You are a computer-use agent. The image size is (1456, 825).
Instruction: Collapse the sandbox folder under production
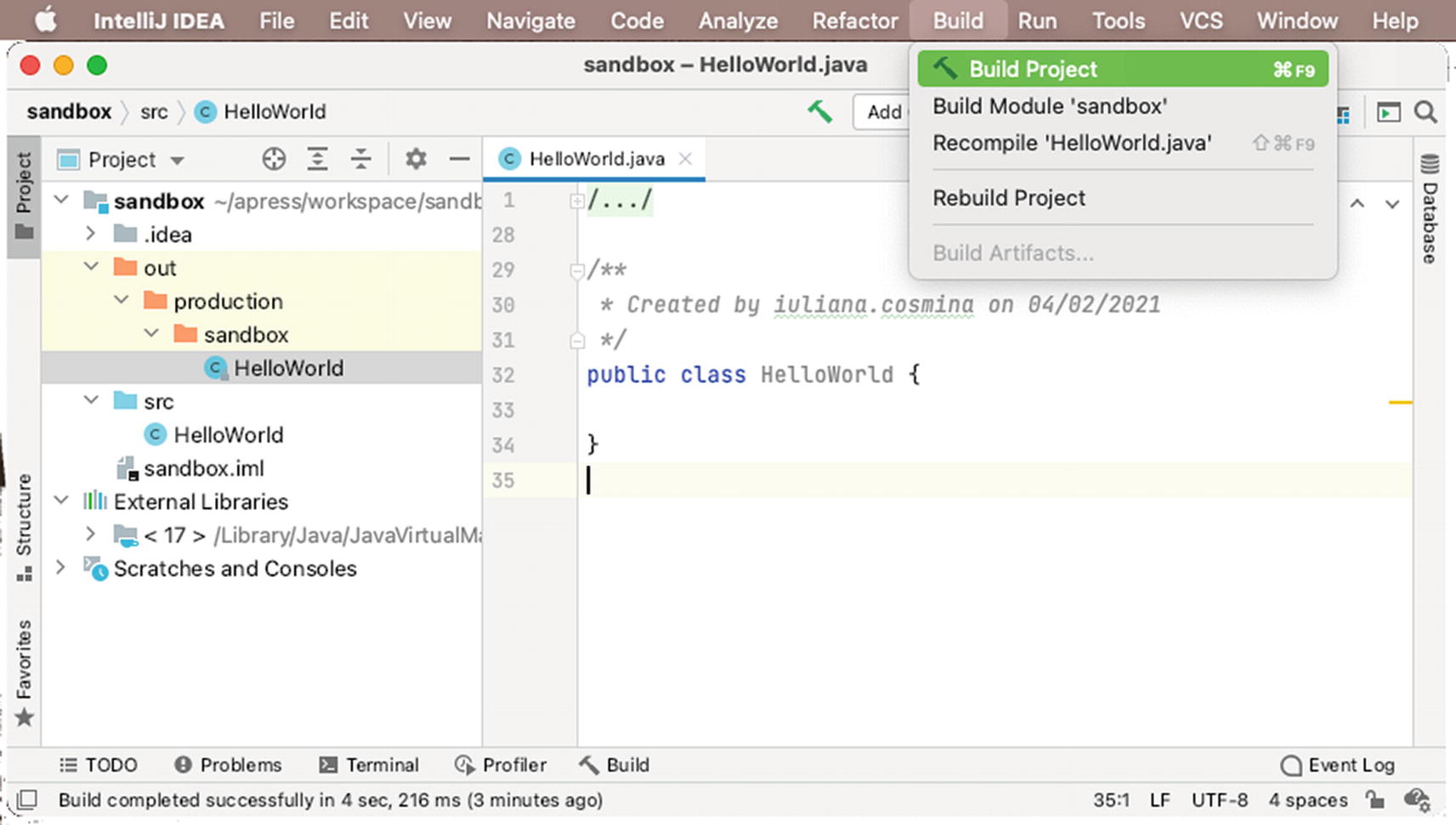(151, 334)
